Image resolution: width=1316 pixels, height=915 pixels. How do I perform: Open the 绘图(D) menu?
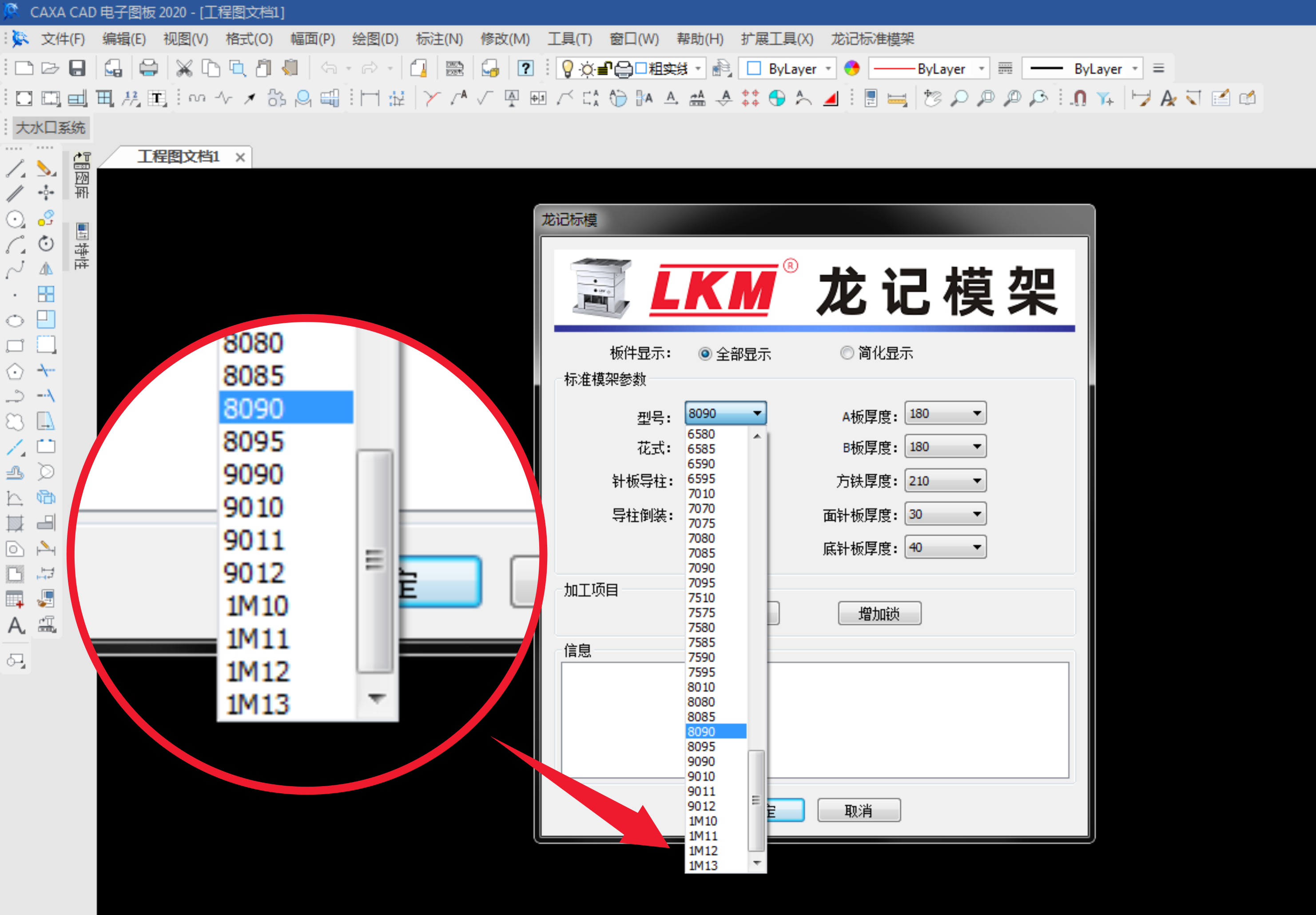pos(375,39)
